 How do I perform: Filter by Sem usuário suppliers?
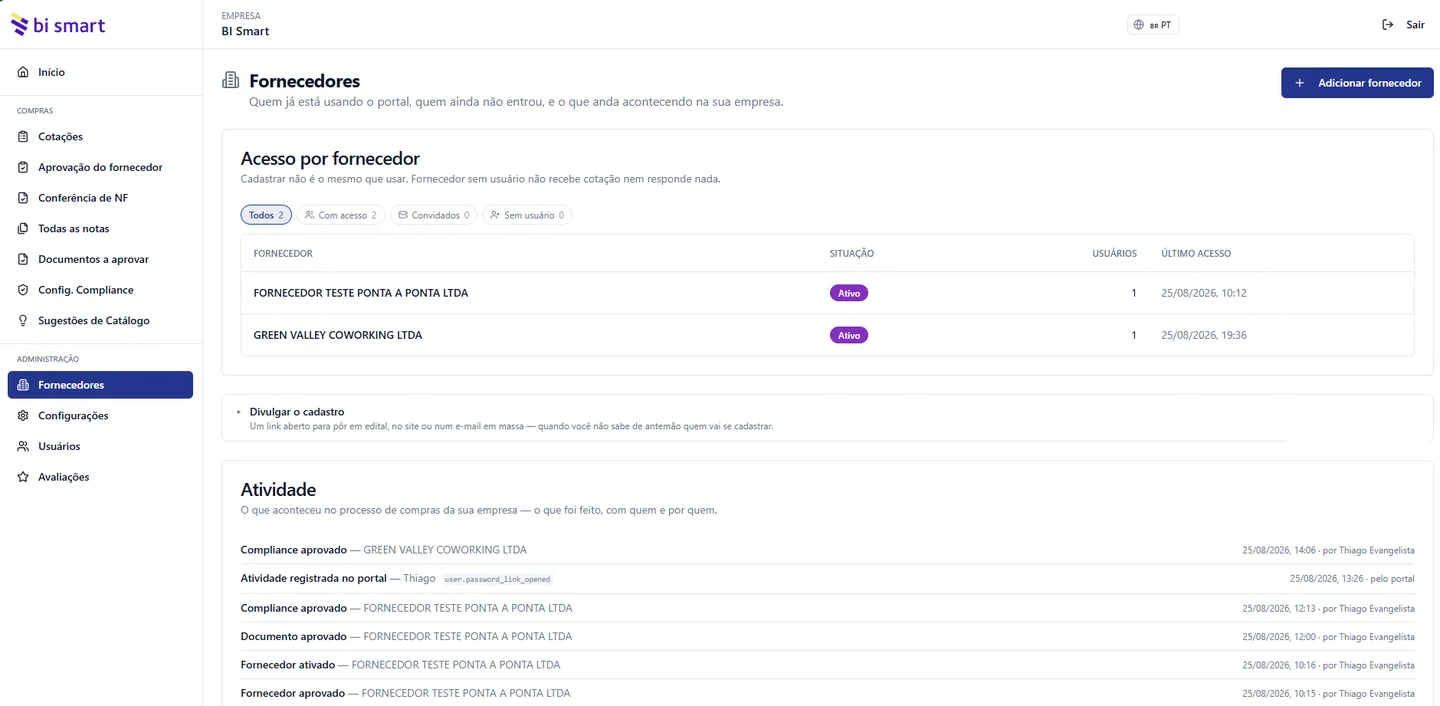[x=527, y=215]
